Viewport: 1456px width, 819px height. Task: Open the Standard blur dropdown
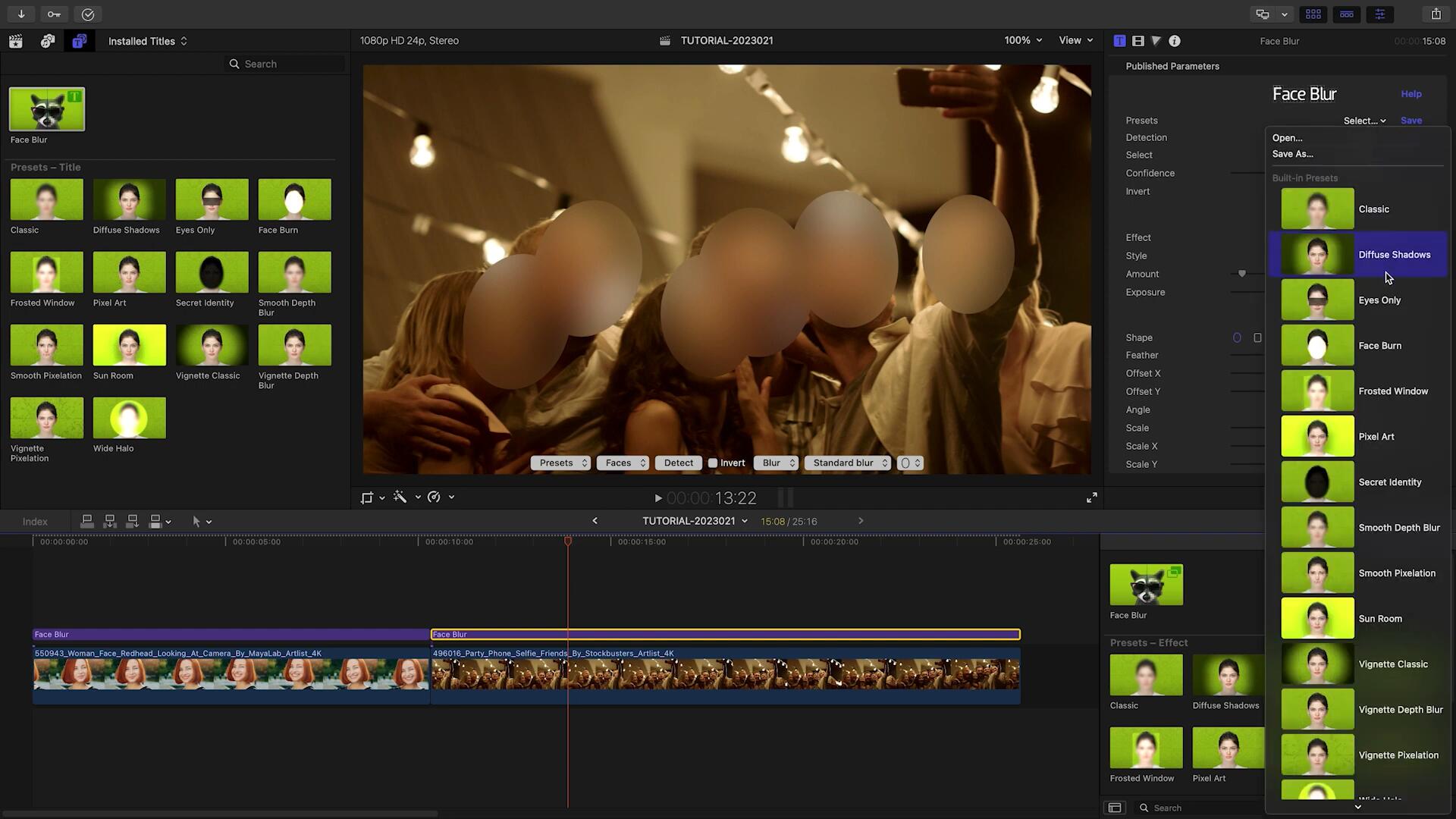click(848, 463)
